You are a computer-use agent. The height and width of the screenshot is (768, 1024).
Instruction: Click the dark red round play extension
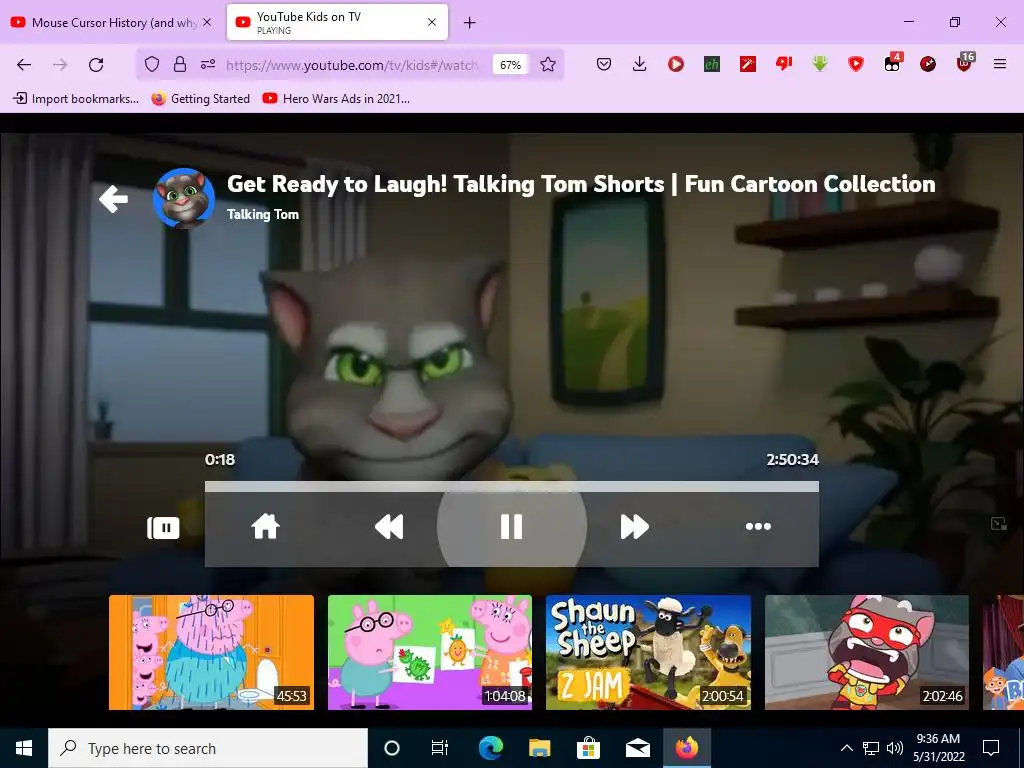click(928, 64)
